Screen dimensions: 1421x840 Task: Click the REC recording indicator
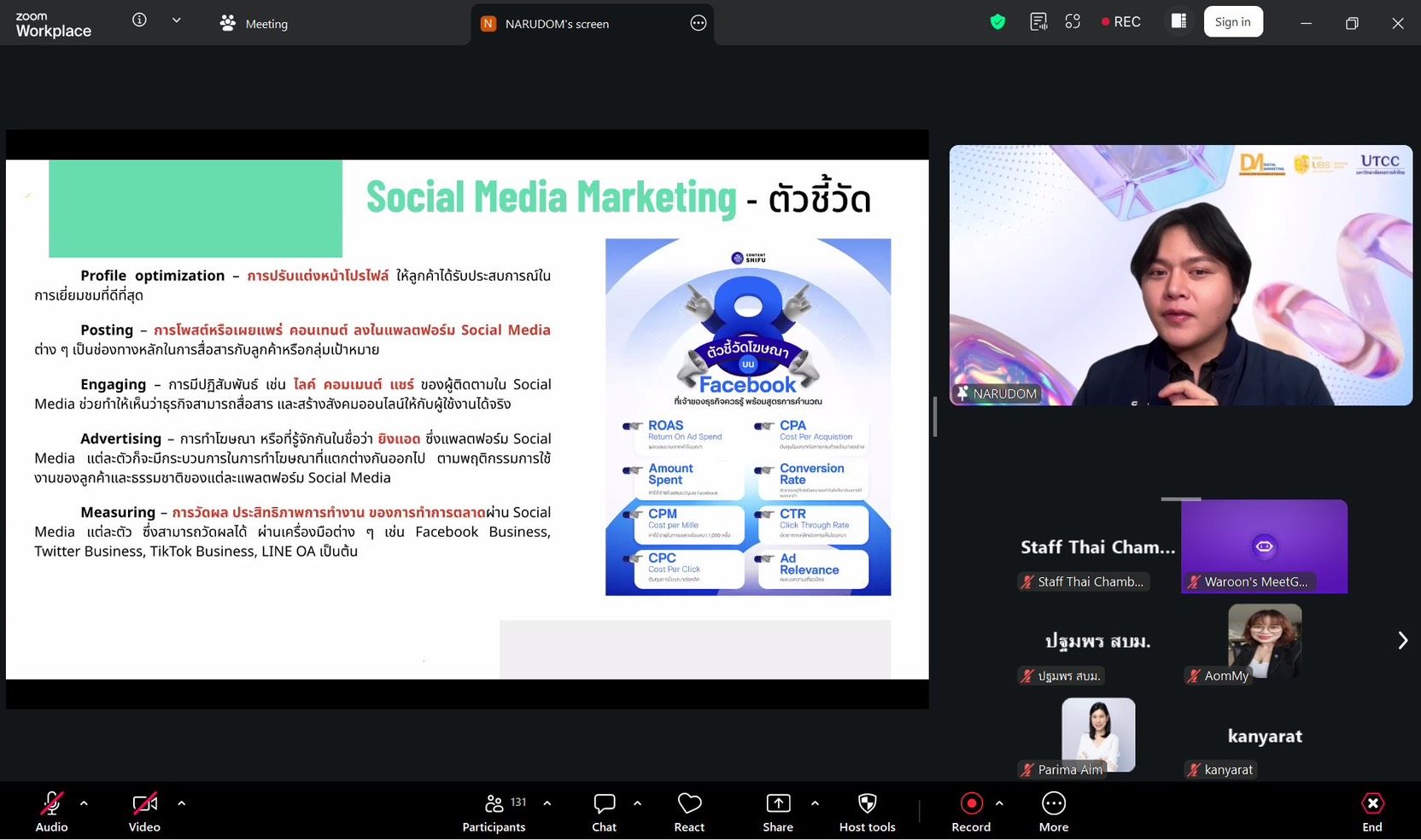(x=1120, y=22)
